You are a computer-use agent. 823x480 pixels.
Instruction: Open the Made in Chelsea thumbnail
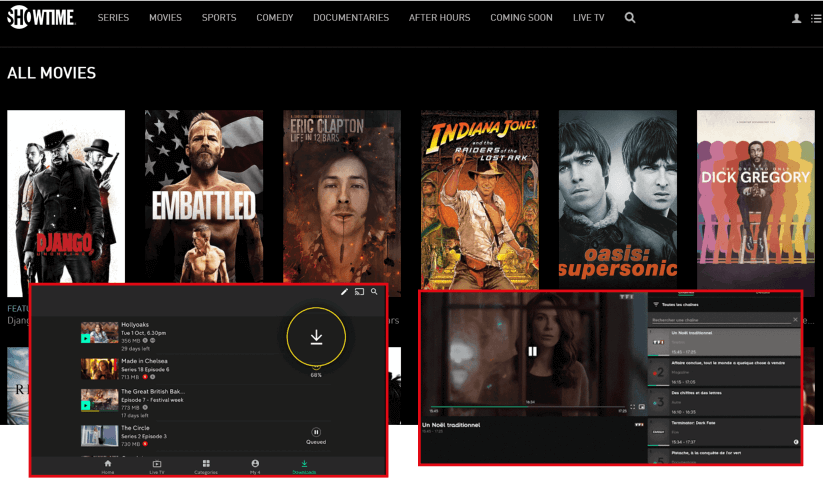tap(99, 369)
